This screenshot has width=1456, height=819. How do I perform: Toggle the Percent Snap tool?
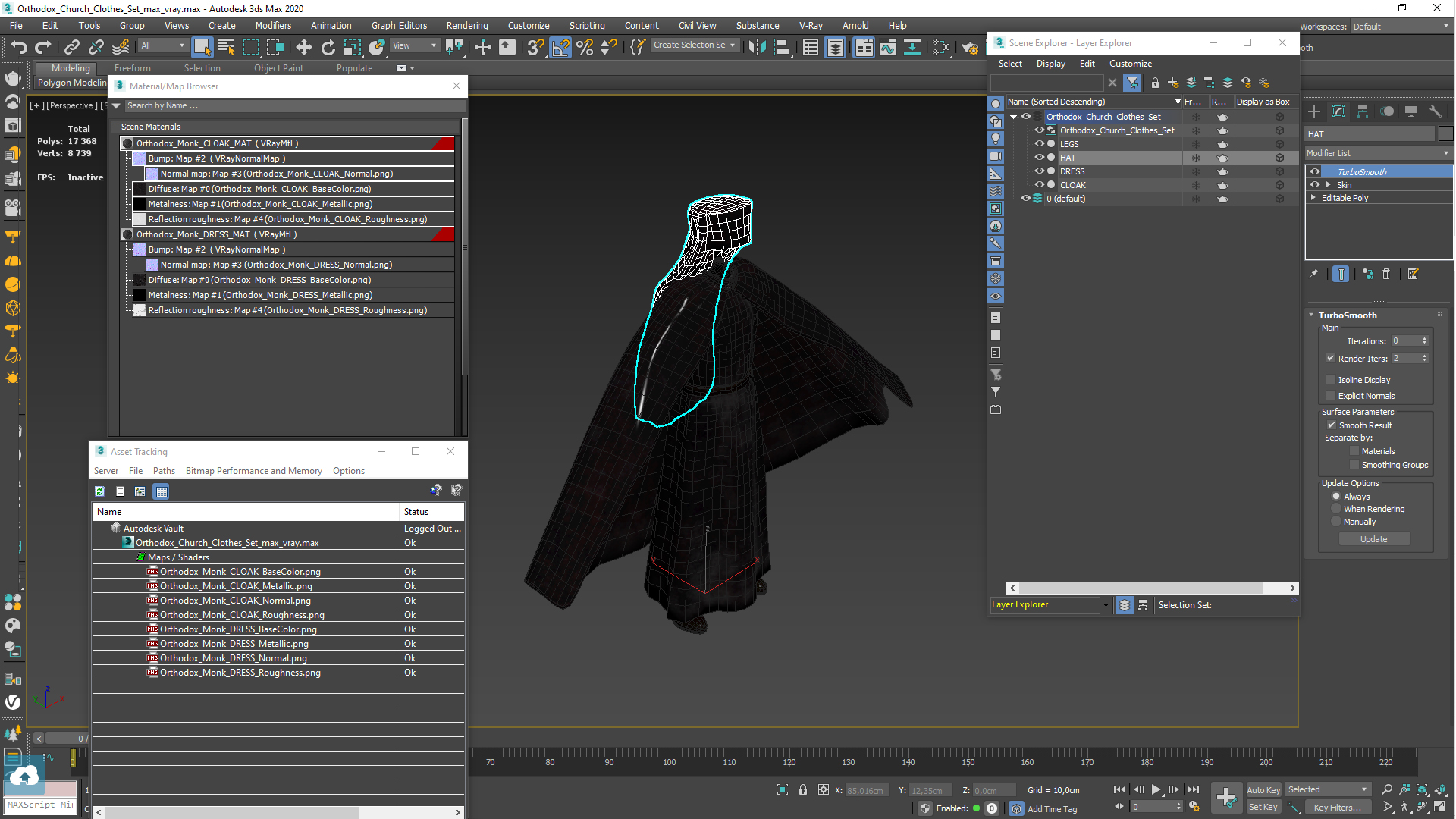point(585,47)
